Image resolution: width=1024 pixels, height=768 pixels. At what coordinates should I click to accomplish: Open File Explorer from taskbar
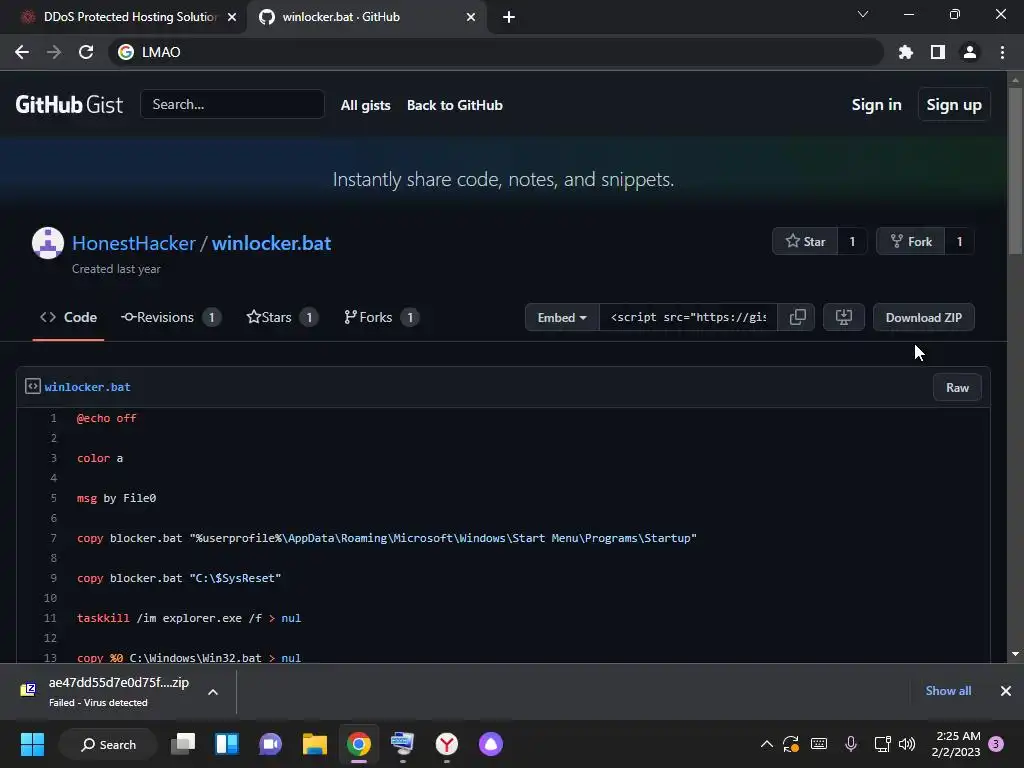point(315,744)
